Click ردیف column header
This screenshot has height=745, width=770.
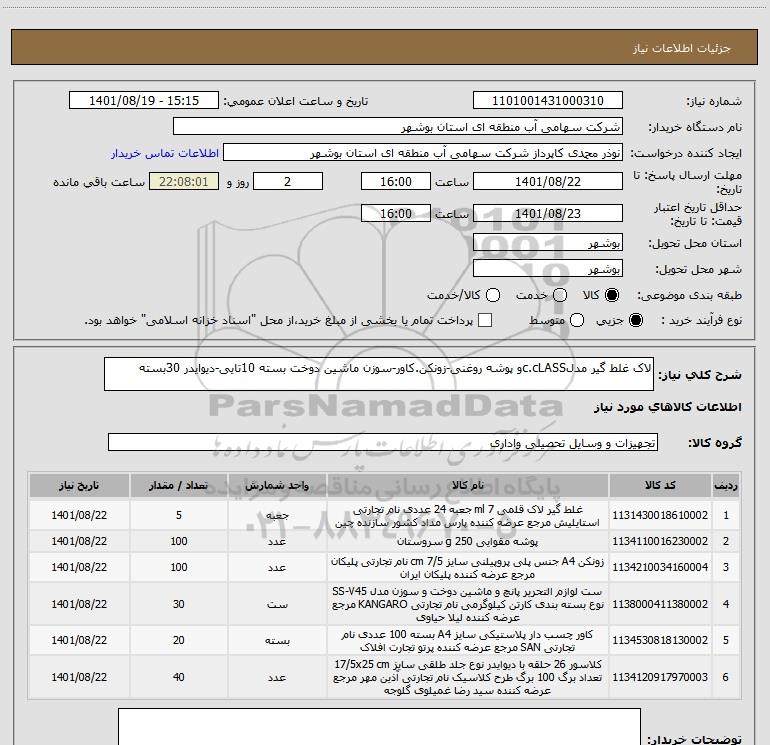pos(725,486)
